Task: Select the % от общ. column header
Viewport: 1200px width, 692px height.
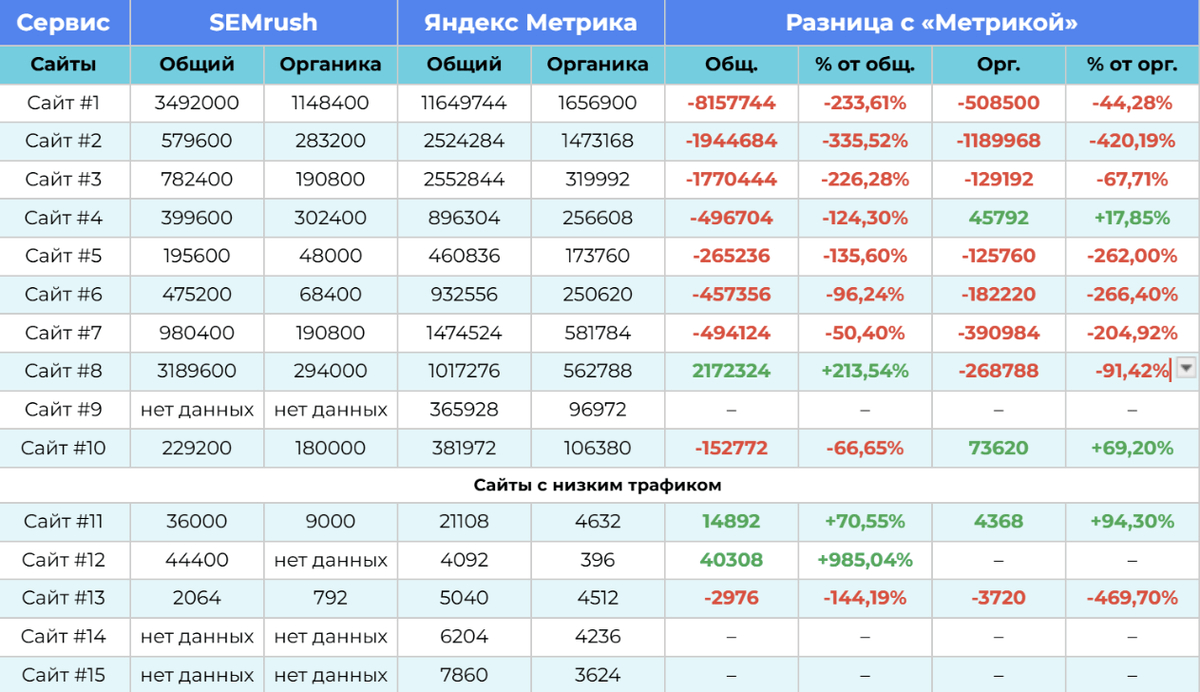Action: click(865, 65)
